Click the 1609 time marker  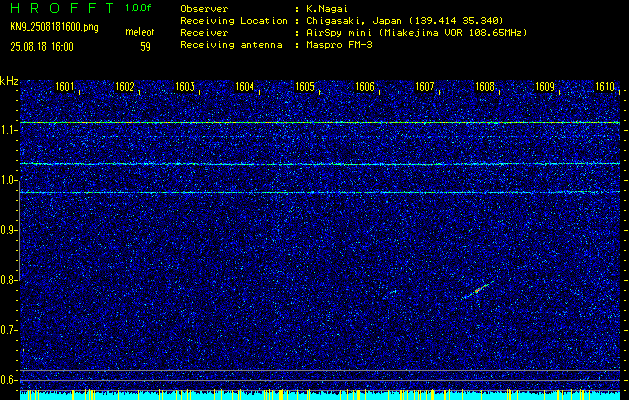point(545,87)
